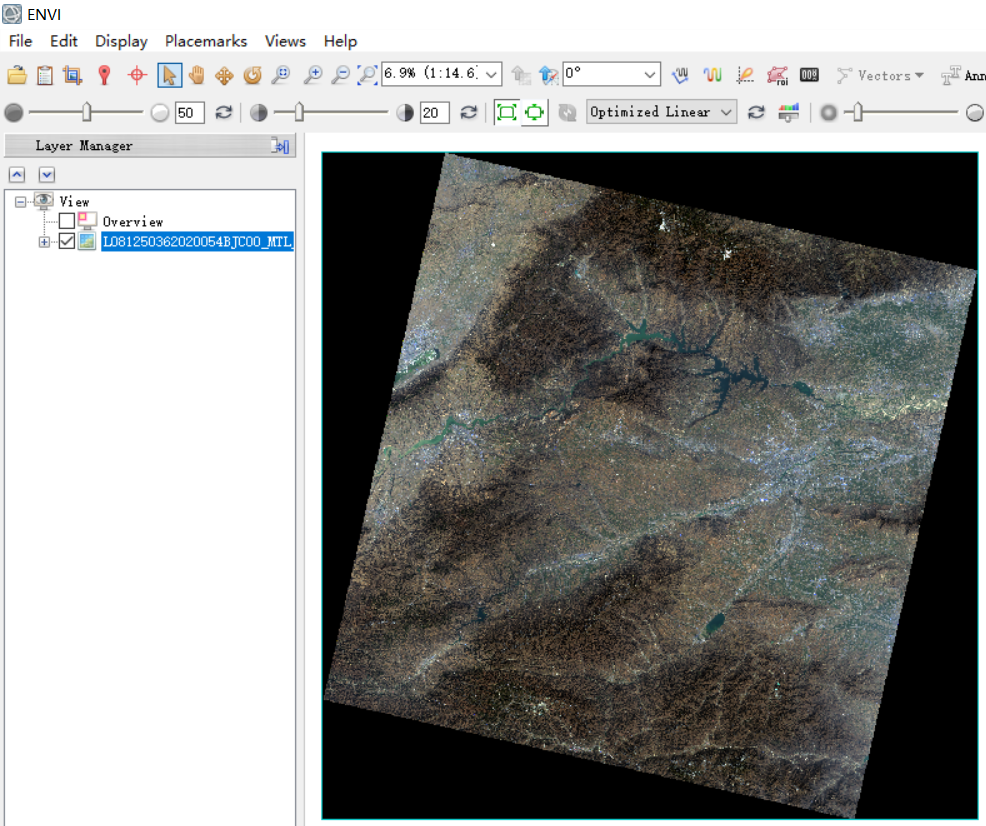This screenshot has height=826, width=986.
Task: Collapse the Layer Manager panel
Action: [280, 146]
